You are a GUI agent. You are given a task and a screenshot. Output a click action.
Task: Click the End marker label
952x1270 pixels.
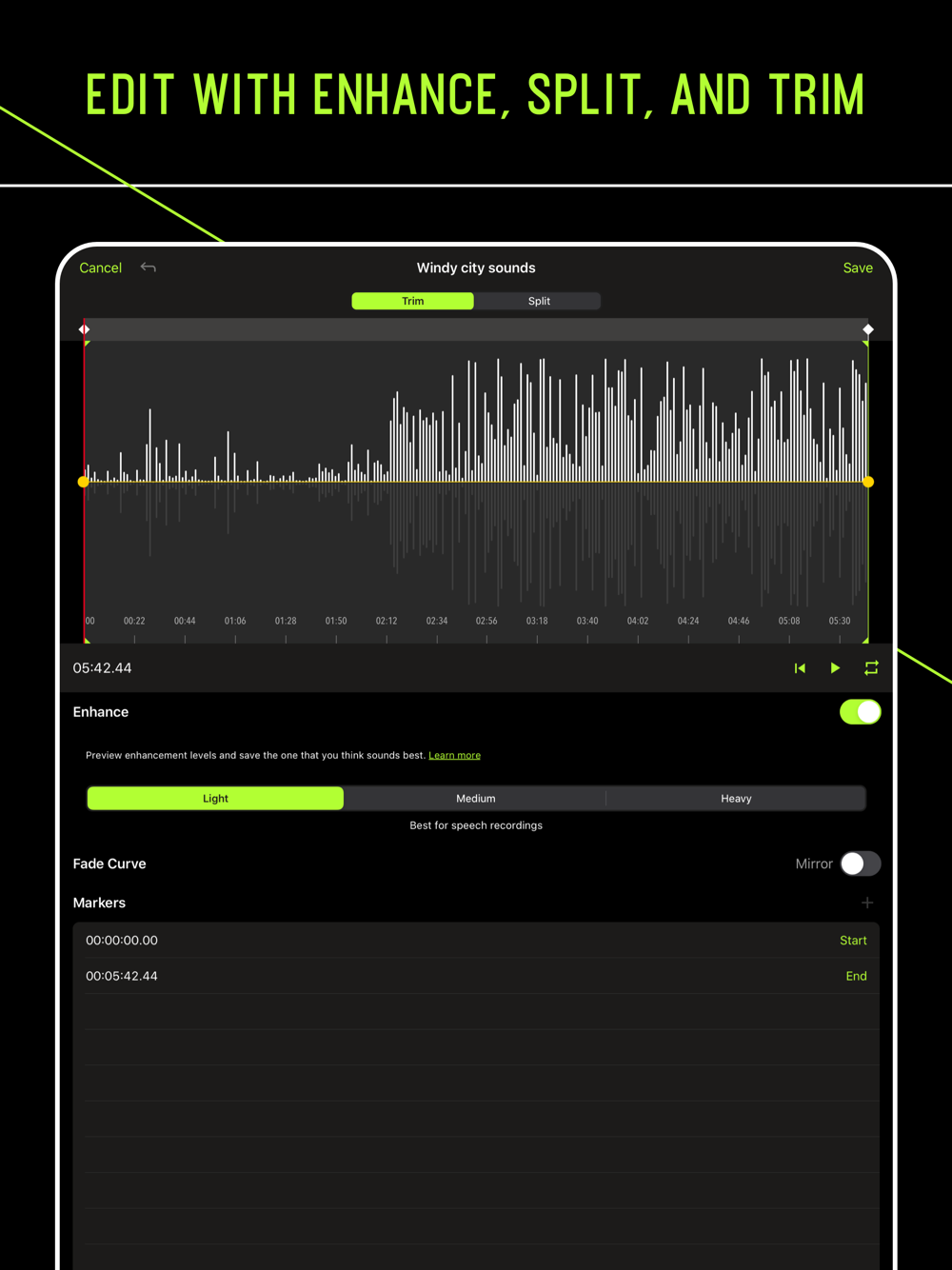point(856,976)
